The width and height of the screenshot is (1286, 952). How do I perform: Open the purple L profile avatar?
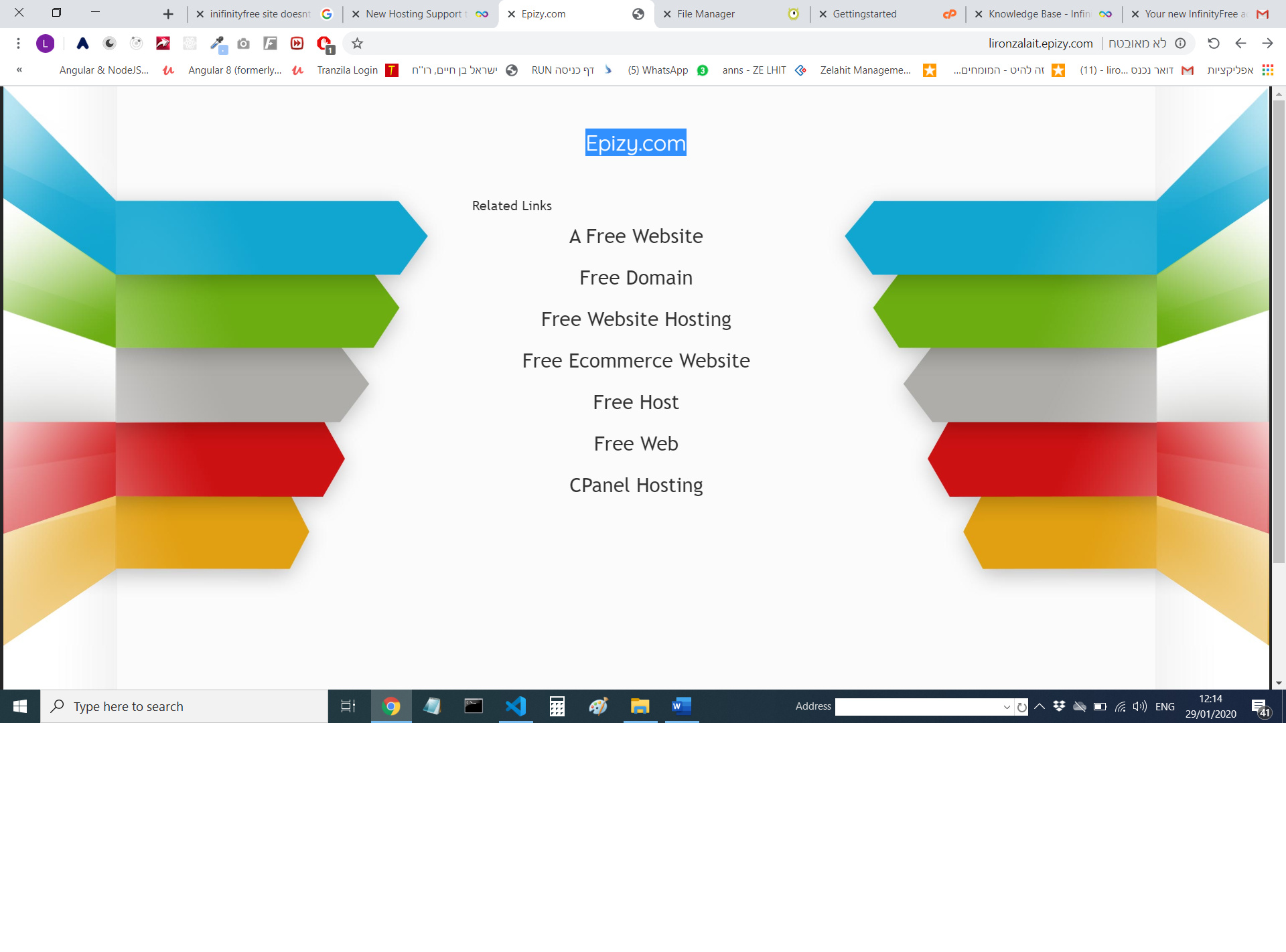[45, 44]
